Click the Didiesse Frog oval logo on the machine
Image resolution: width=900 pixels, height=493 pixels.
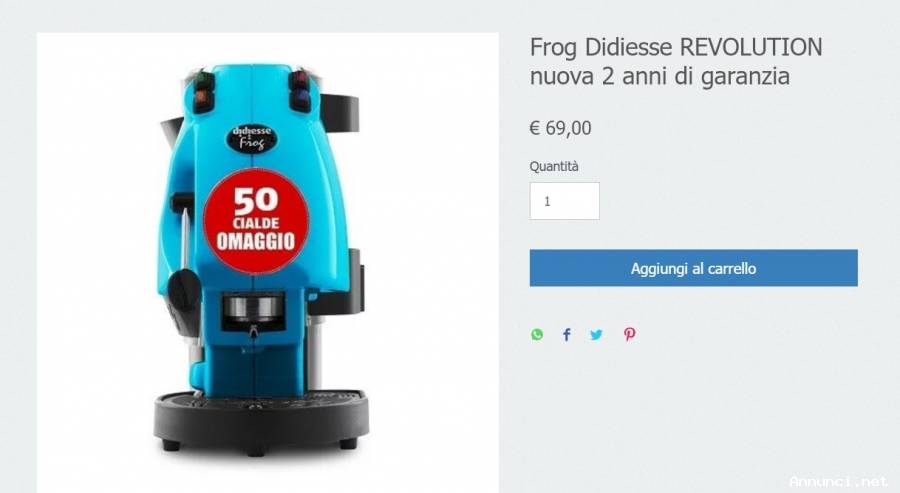coord(251,138)
